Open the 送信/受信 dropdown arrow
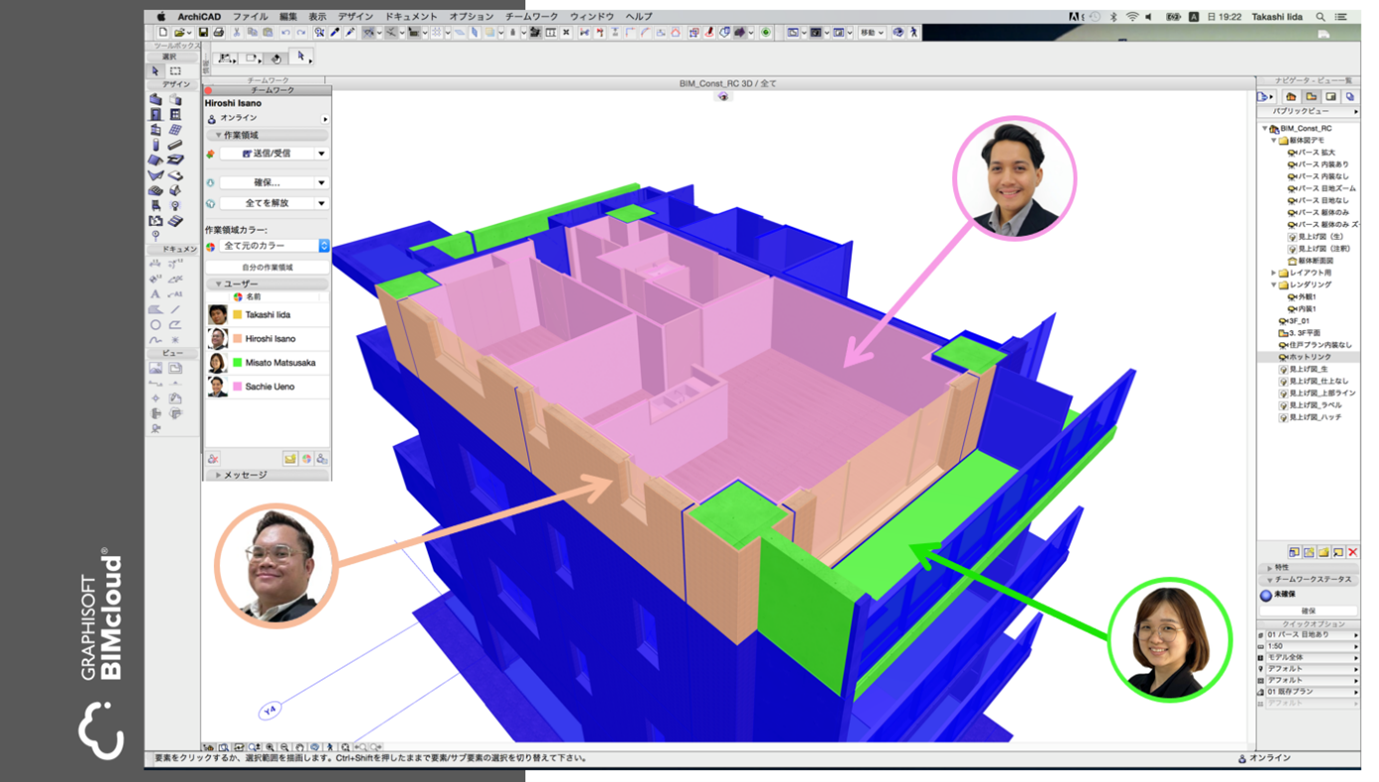 (321, 154)
